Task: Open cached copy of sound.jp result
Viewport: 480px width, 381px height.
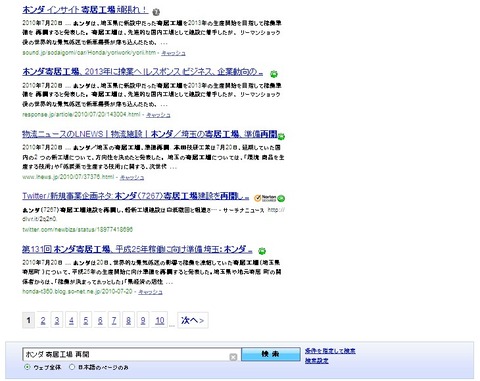Action: 173,53
